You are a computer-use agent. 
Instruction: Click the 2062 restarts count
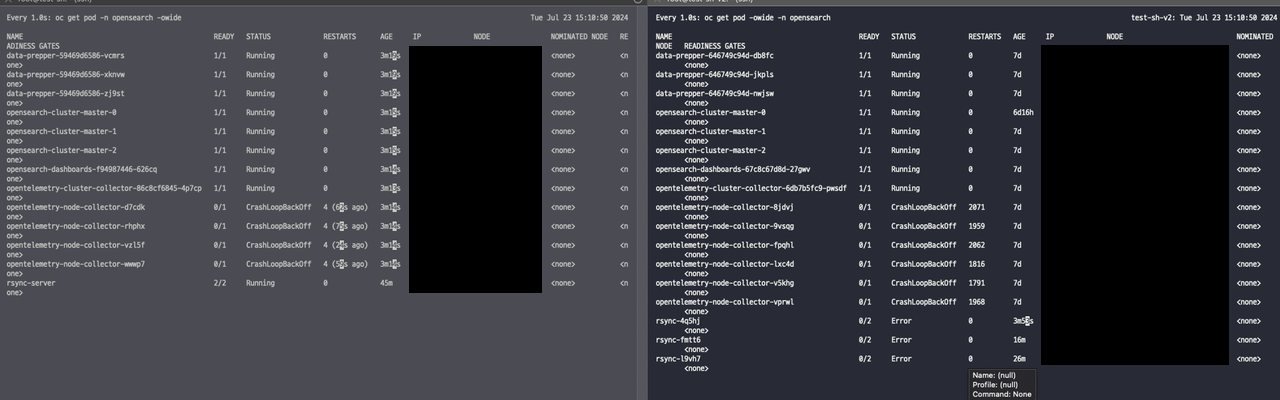[x=976, y=246]
